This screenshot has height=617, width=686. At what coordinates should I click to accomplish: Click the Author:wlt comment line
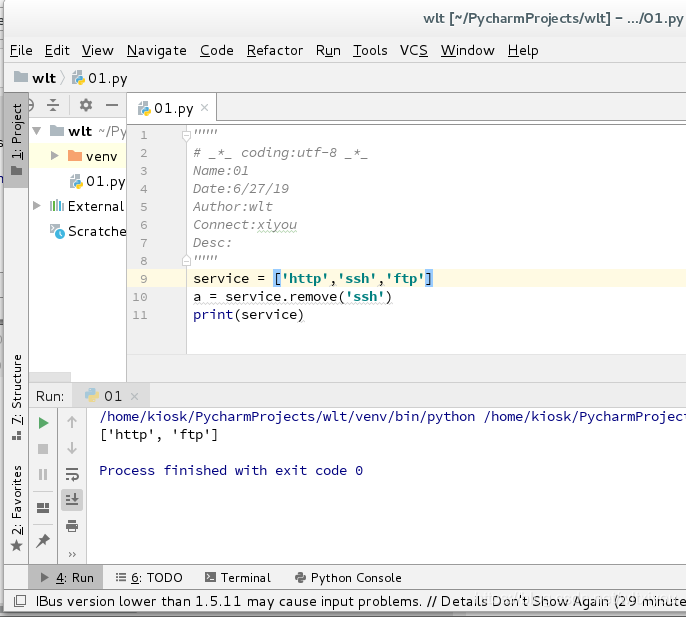[233, 207]
